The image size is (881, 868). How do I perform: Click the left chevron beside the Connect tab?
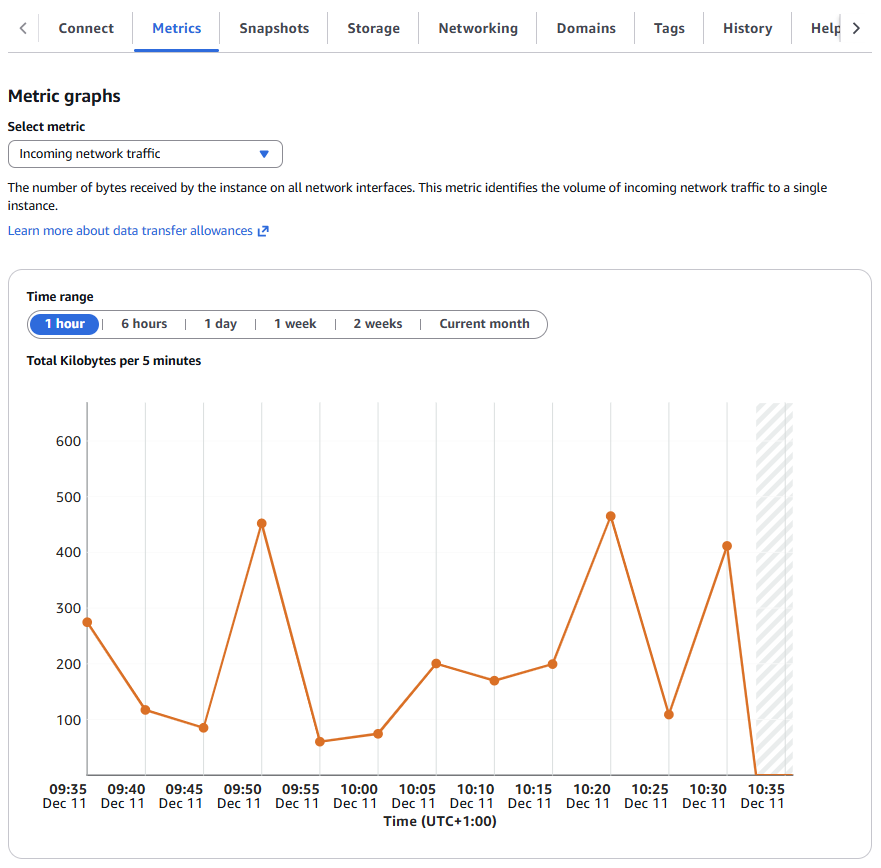pyautogui.click(x=22, y=28)
